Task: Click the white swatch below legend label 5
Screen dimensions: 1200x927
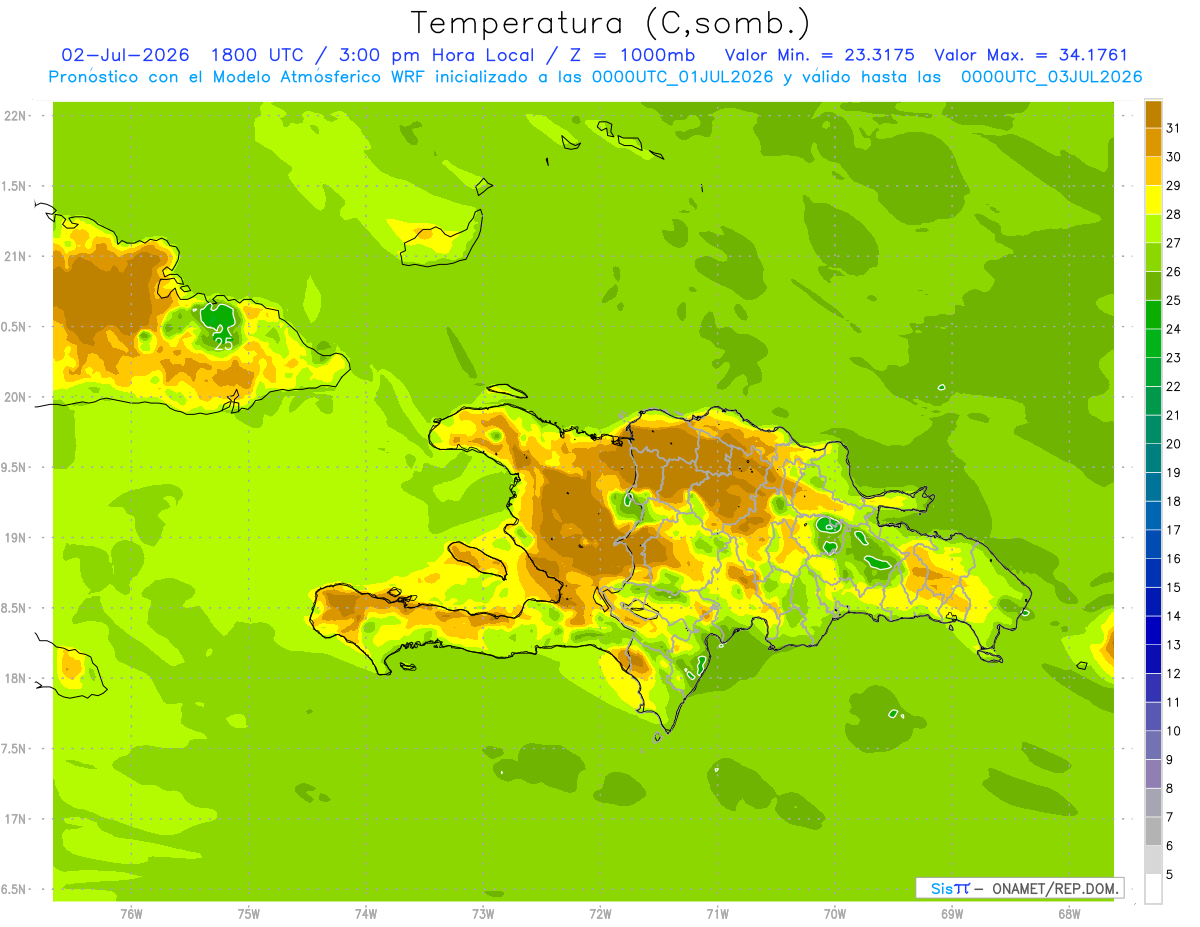Action: [1153, 889]
